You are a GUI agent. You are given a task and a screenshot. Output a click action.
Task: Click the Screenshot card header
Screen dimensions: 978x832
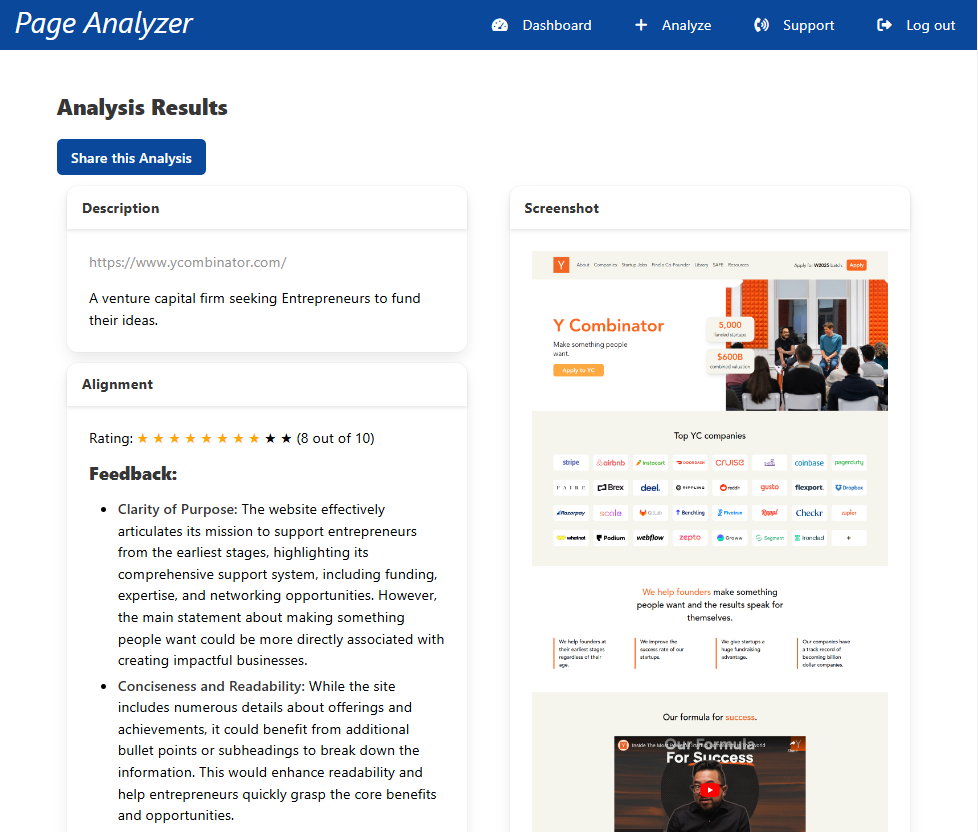(x=710, y=208)
